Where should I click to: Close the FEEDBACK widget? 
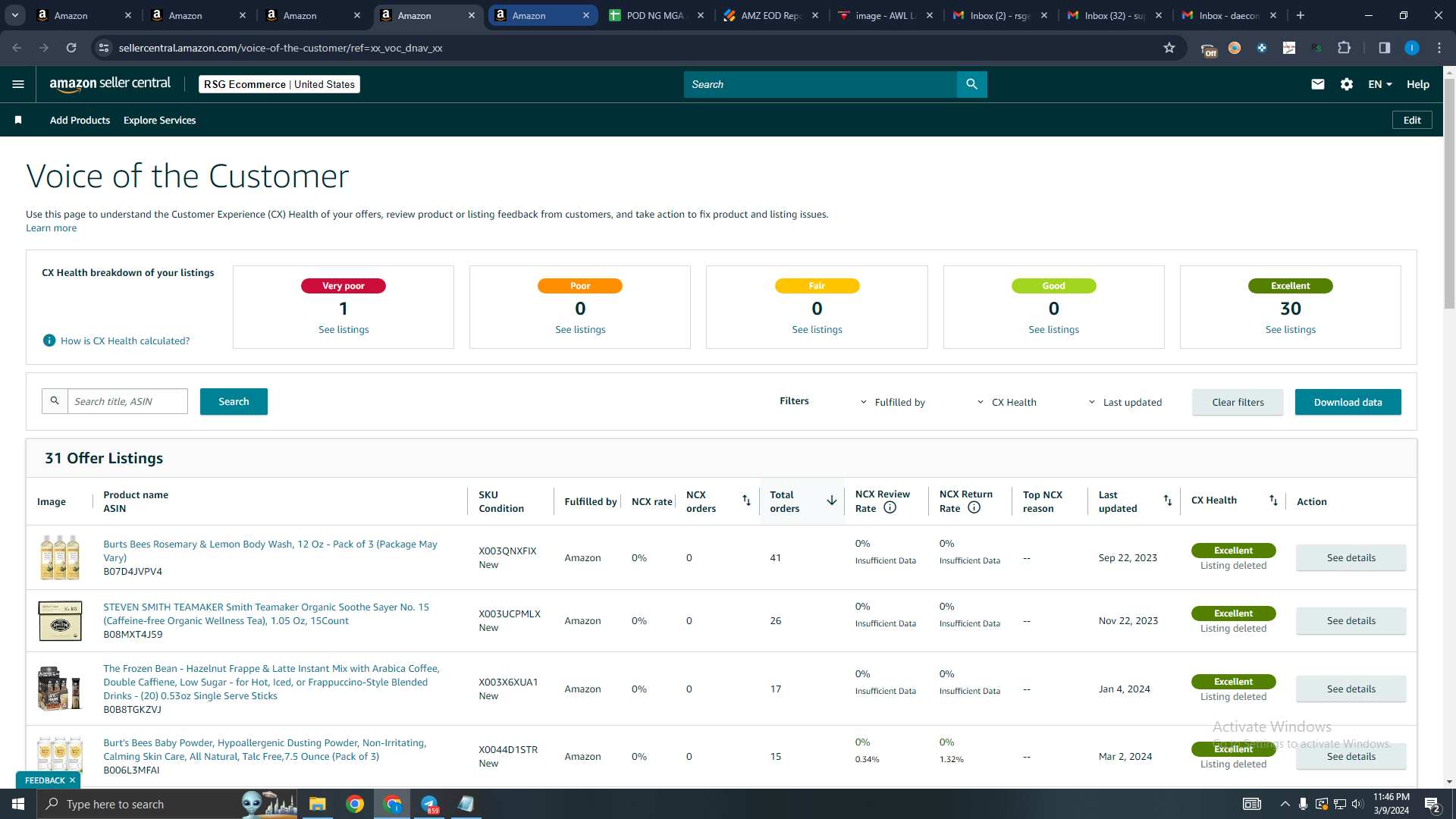73,780
